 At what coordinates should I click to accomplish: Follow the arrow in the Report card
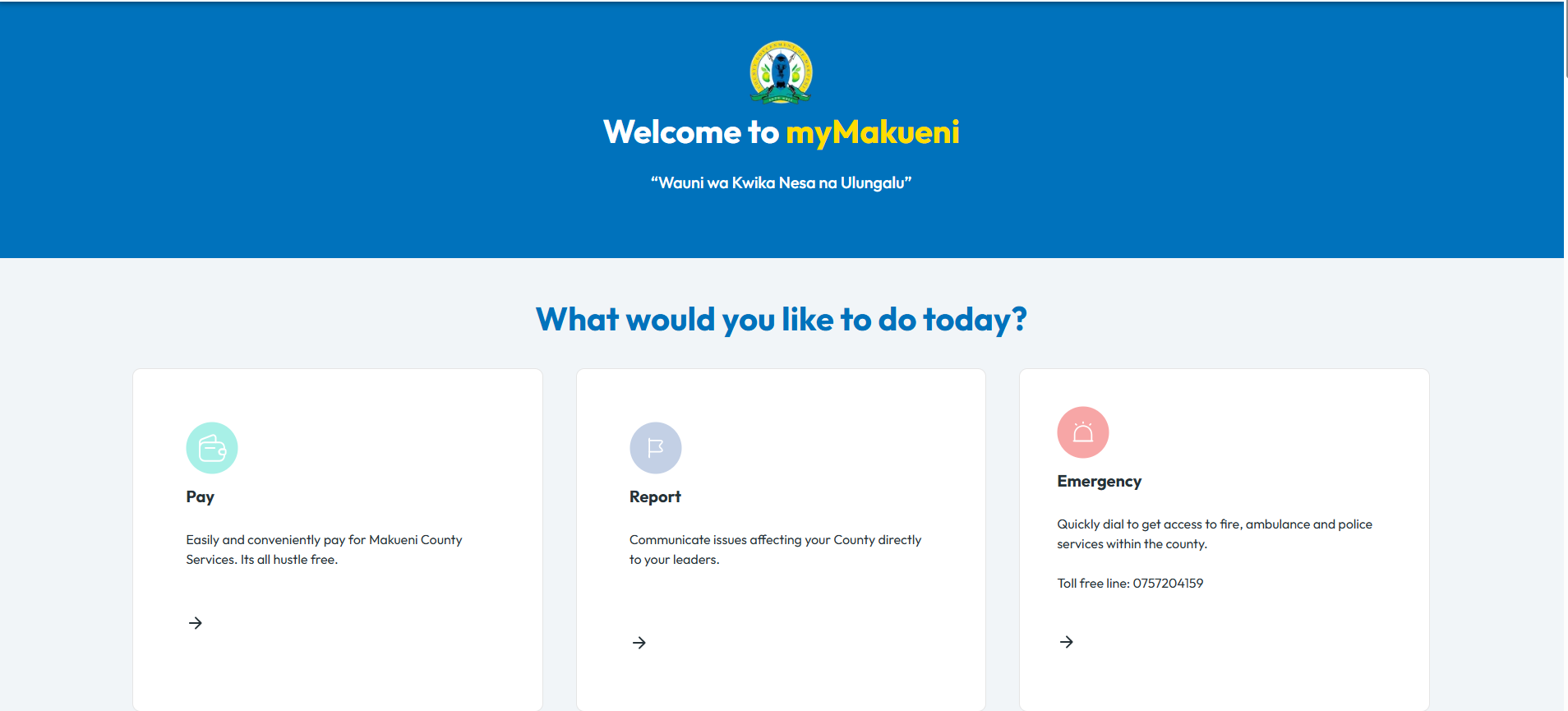[x=639, y=643]
